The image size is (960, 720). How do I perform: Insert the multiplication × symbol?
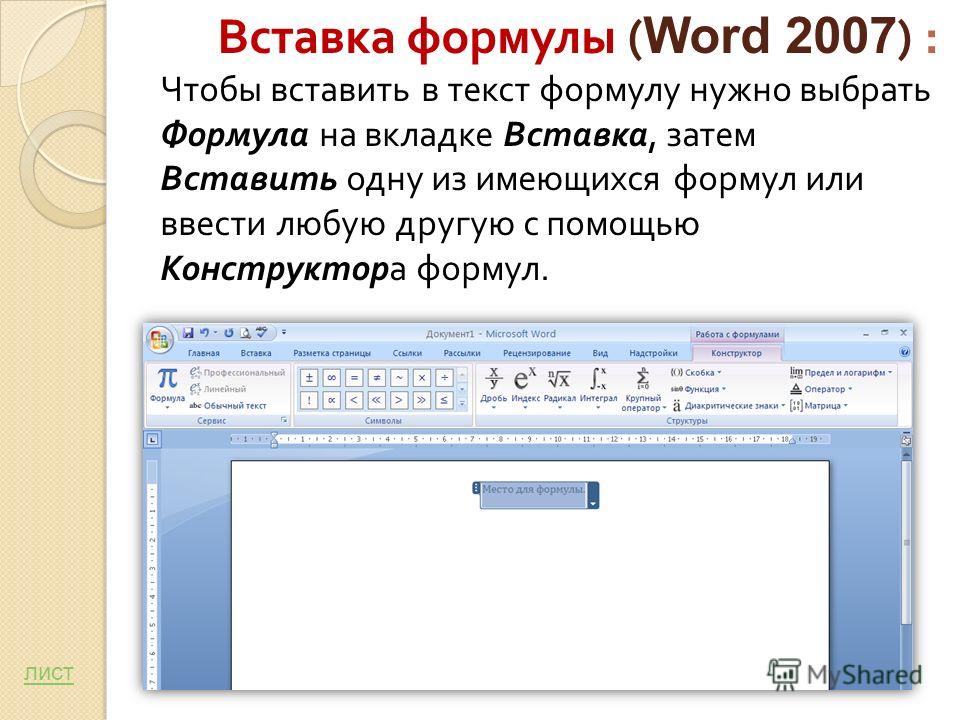pos(422,378)
